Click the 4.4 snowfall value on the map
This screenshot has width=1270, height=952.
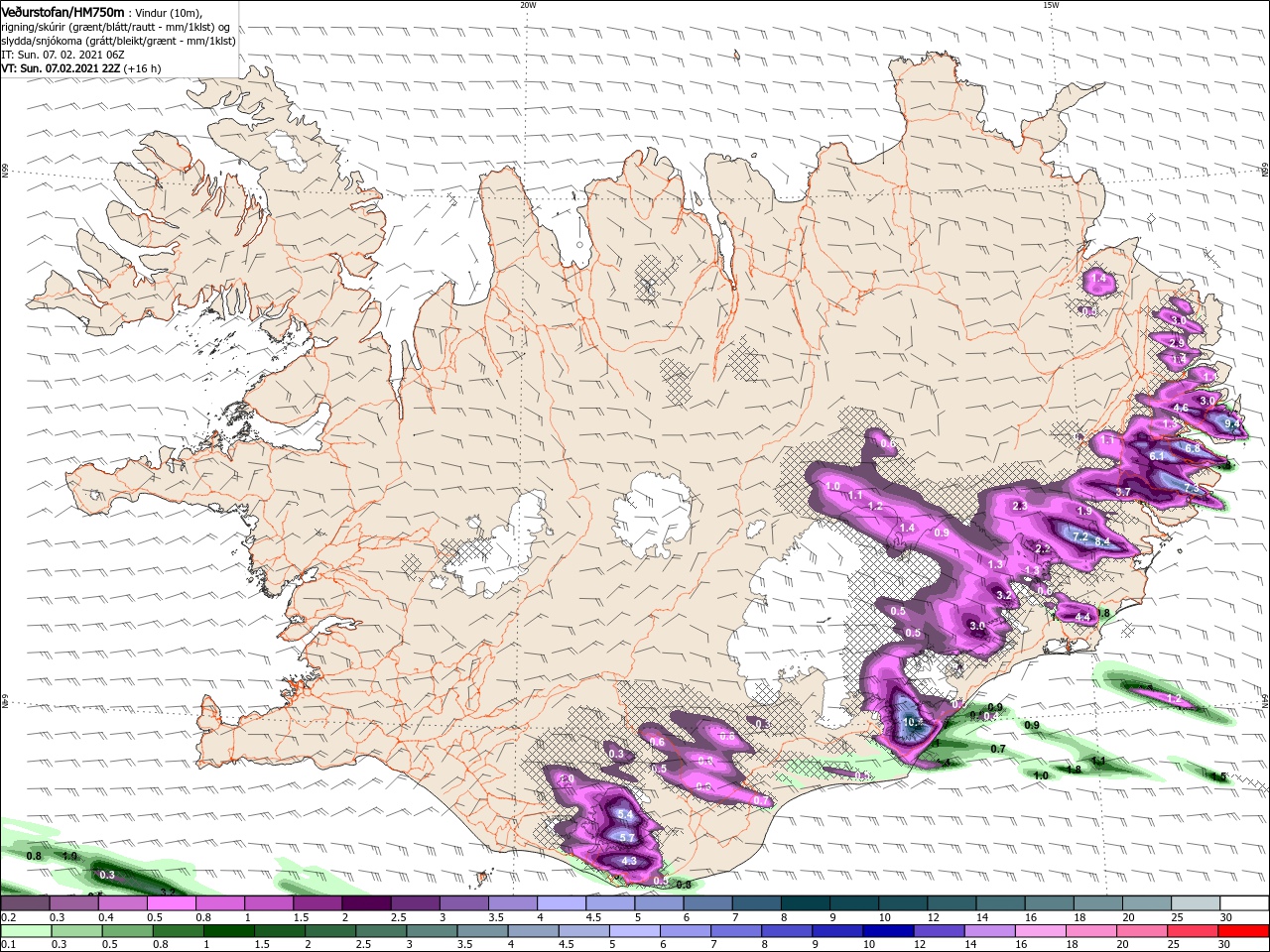[1082, 617]
